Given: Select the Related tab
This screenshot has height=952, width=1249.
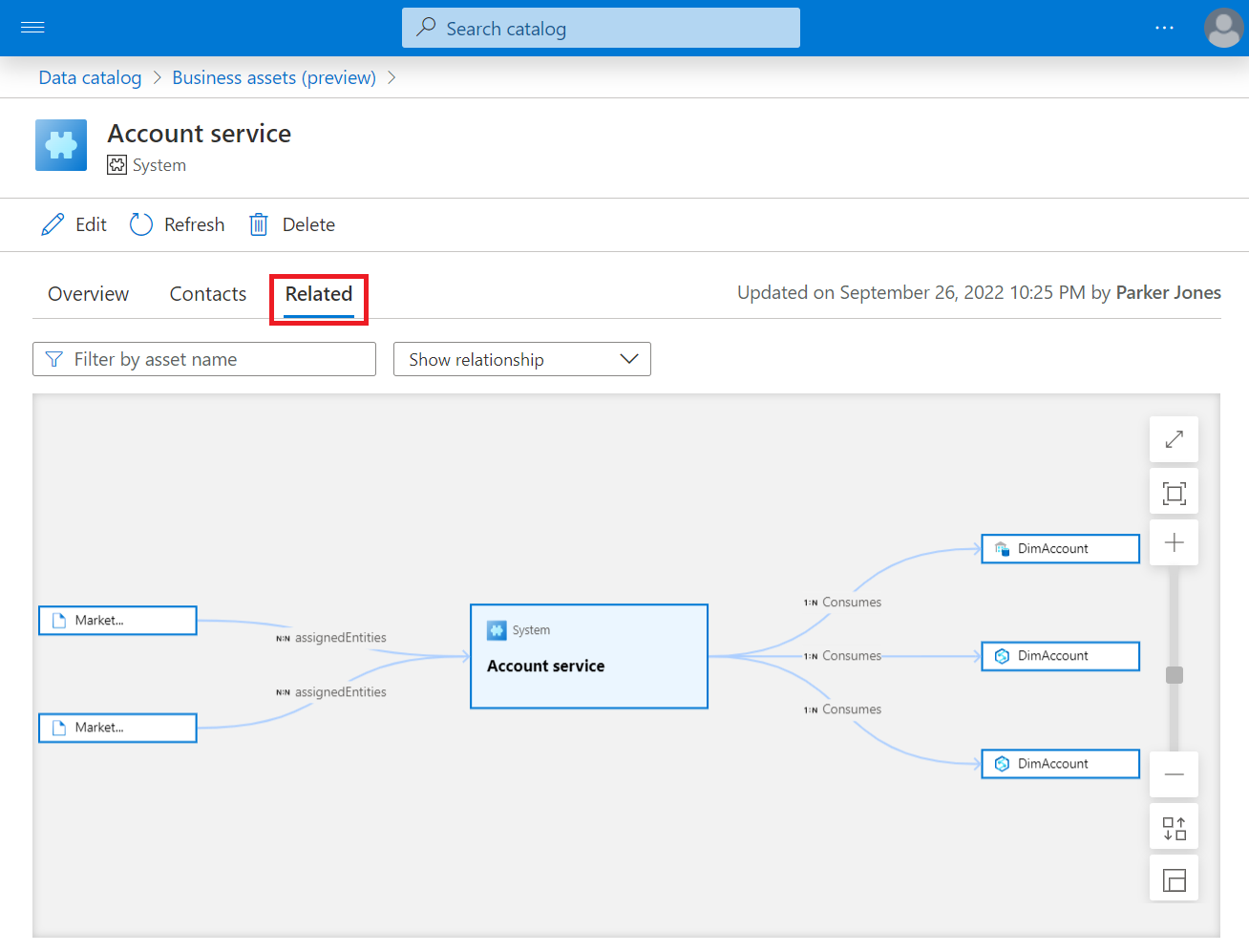Looking at the screenshot, I should 319,294.
